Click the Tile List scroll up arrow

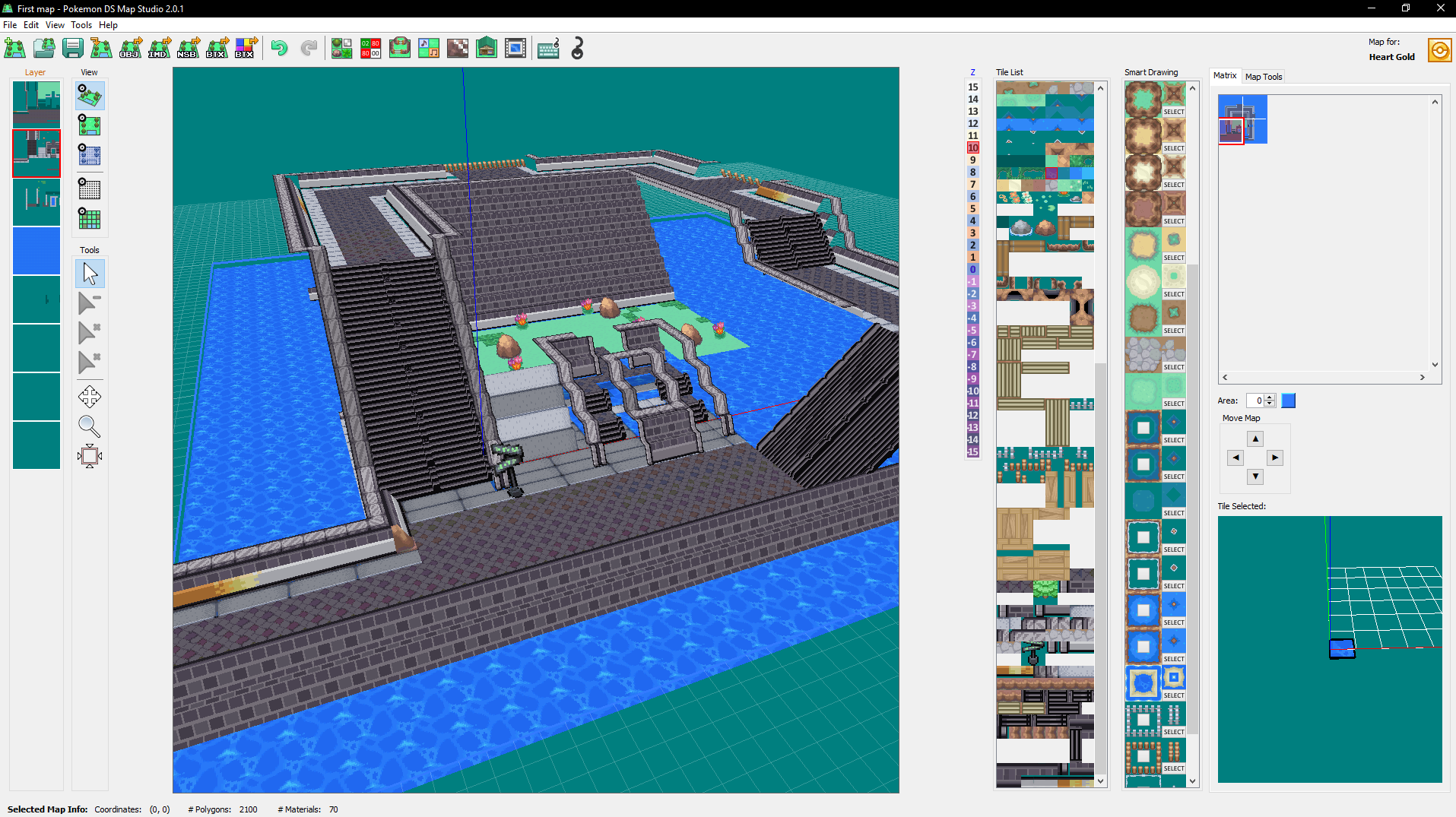tap(1100, 88)
